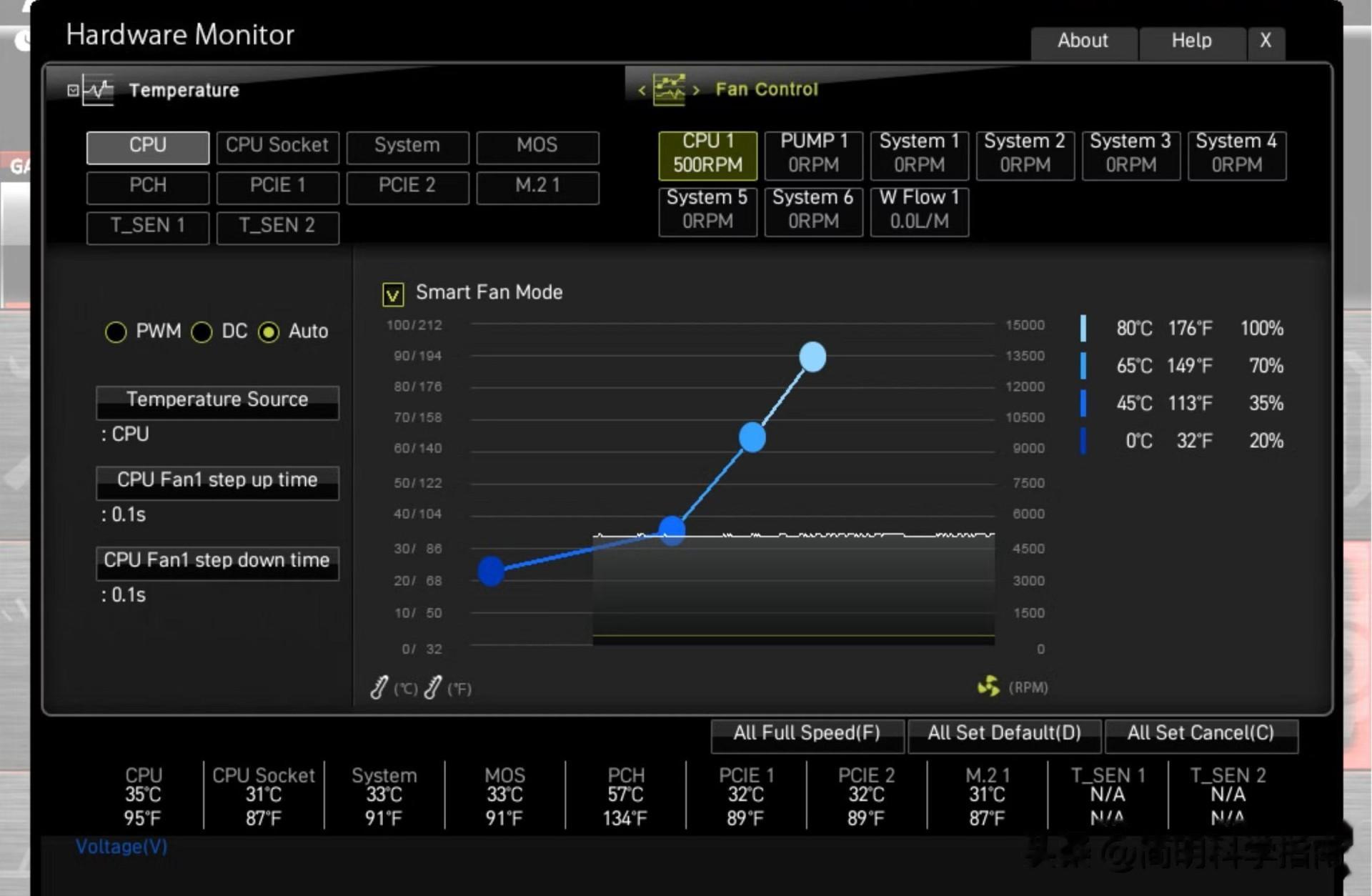Select the DC radio button
Screen dimensions: 1372x896
tap(202, 332)
